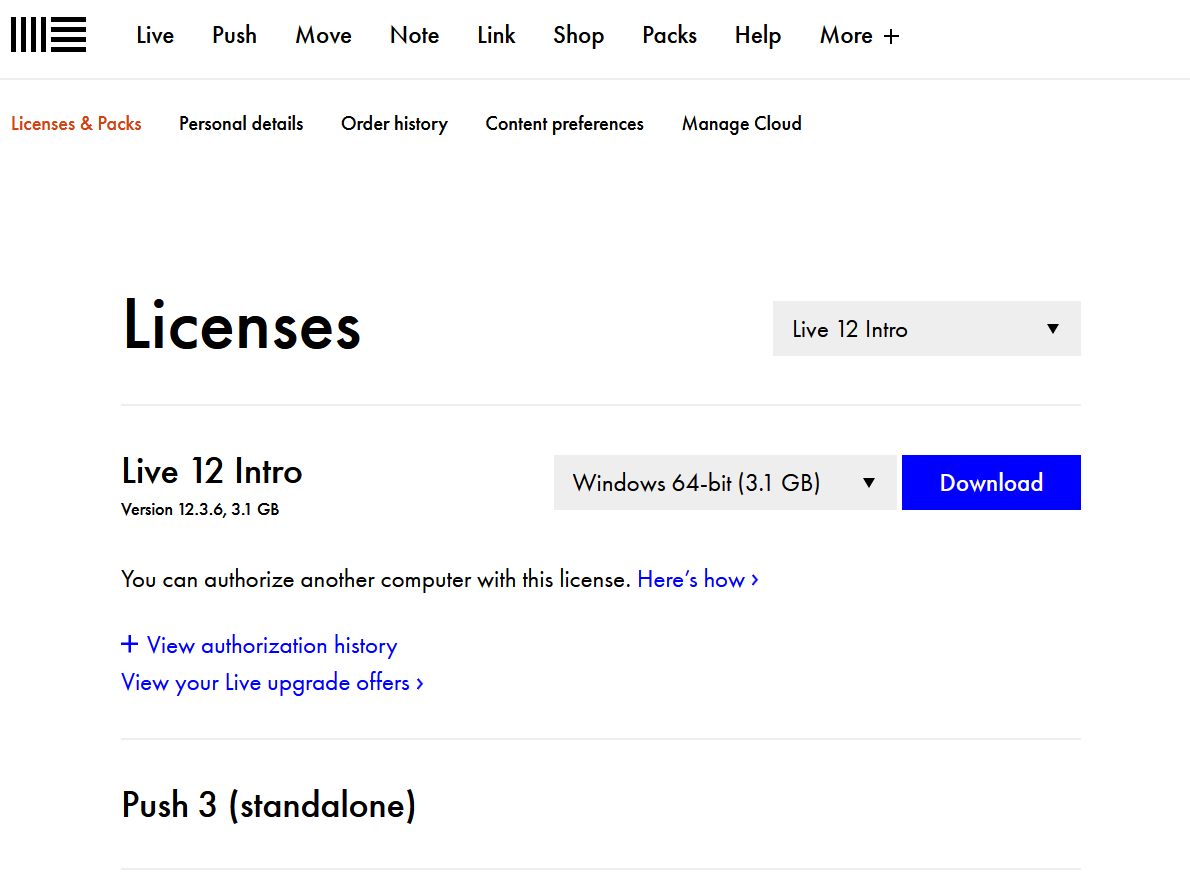Open the Windows 64-bit installer dropdown
This screenshot has height=878, width=1190.
[x=725, y=483]
